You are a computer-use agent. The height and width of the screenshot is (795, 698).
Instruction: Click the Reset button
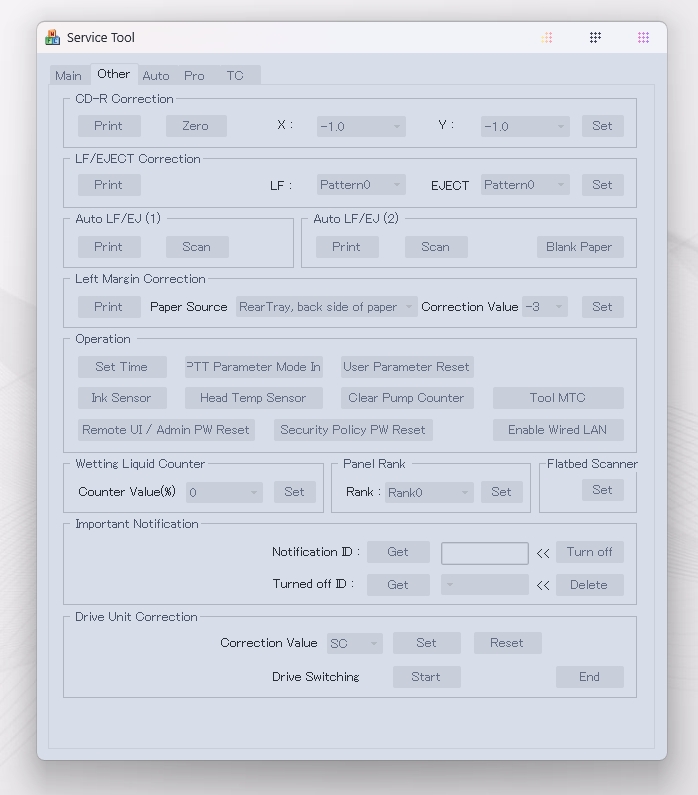coord(507,643)
